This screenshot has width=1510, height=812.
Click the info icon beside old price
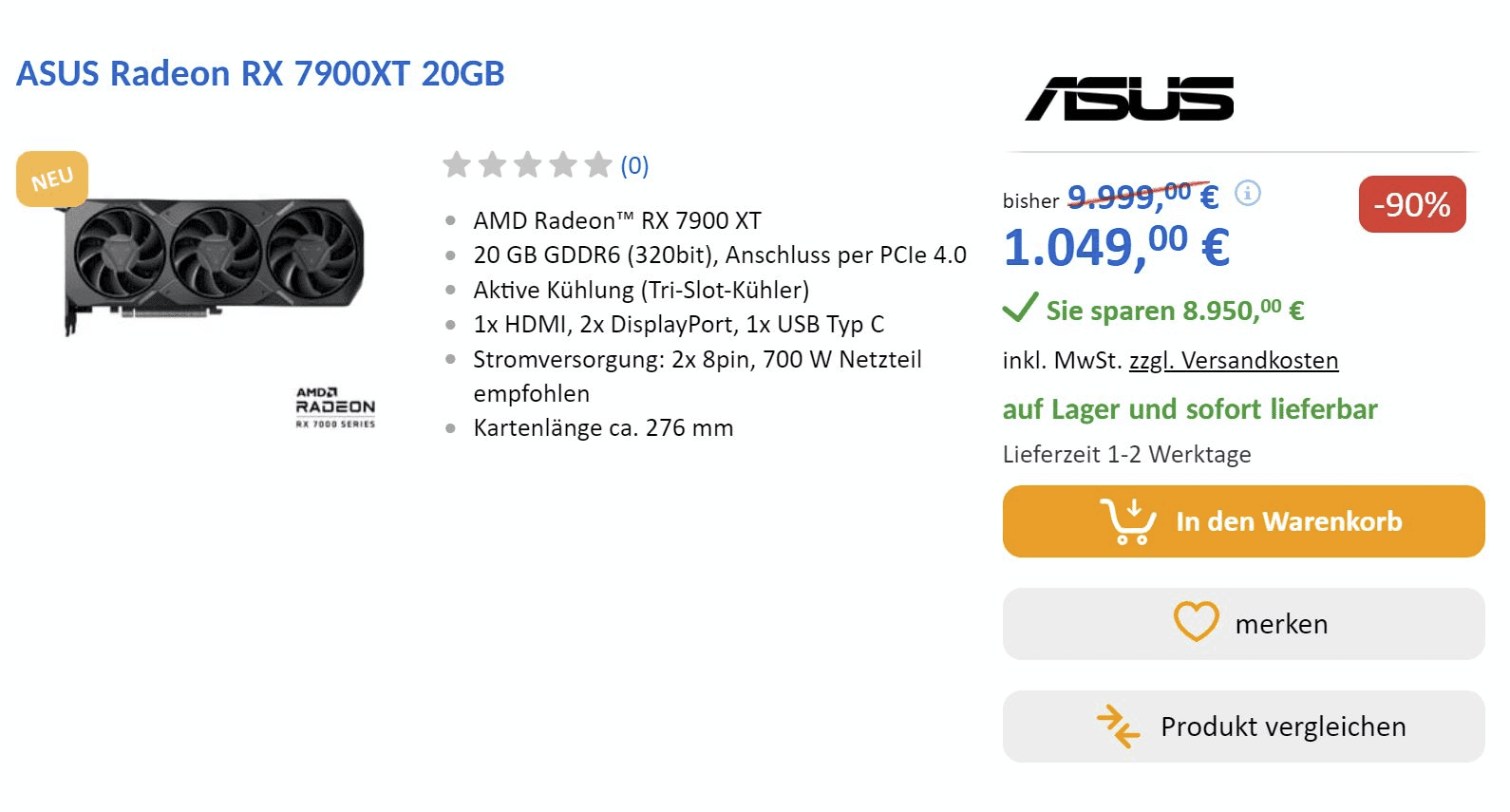point(1247,193)
